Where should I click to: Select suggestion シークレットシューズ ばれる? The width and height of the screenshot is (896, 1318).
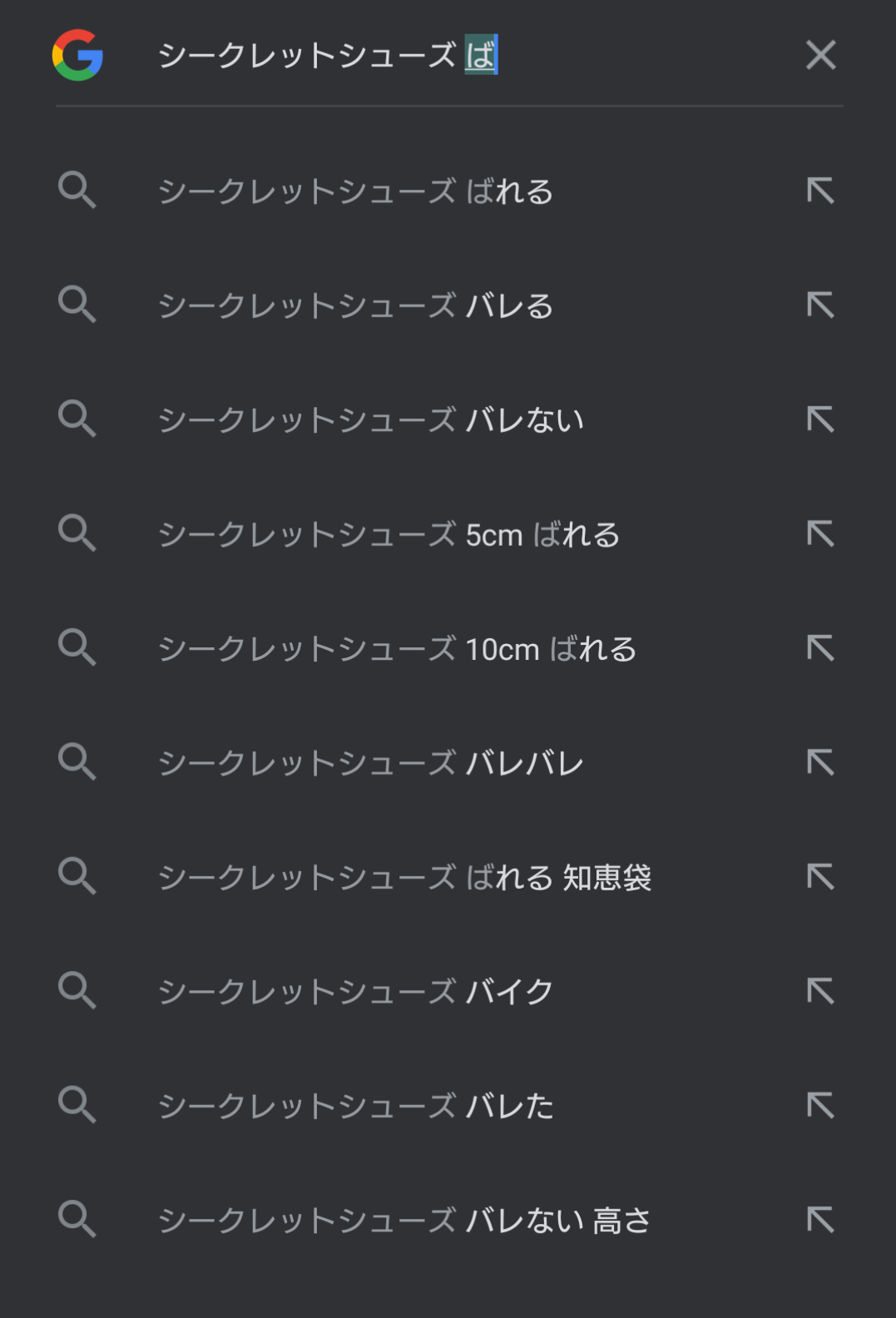point(355,191)
